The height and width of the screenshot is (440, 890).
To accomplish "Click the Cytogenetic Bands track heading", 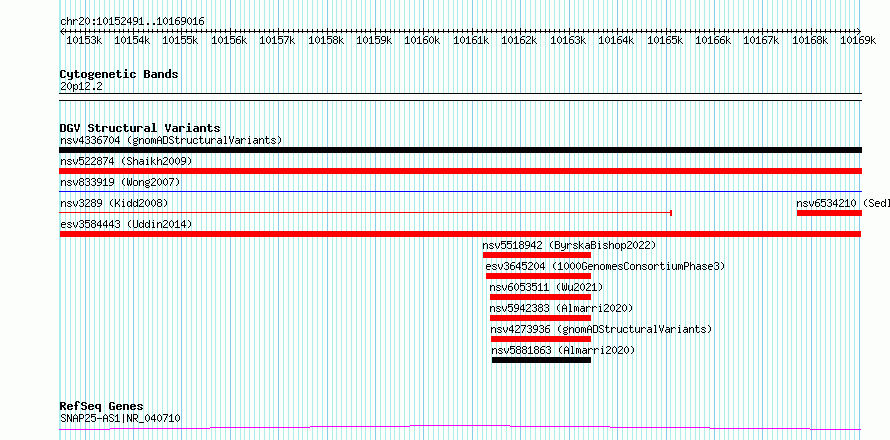I will pos(119,74).
